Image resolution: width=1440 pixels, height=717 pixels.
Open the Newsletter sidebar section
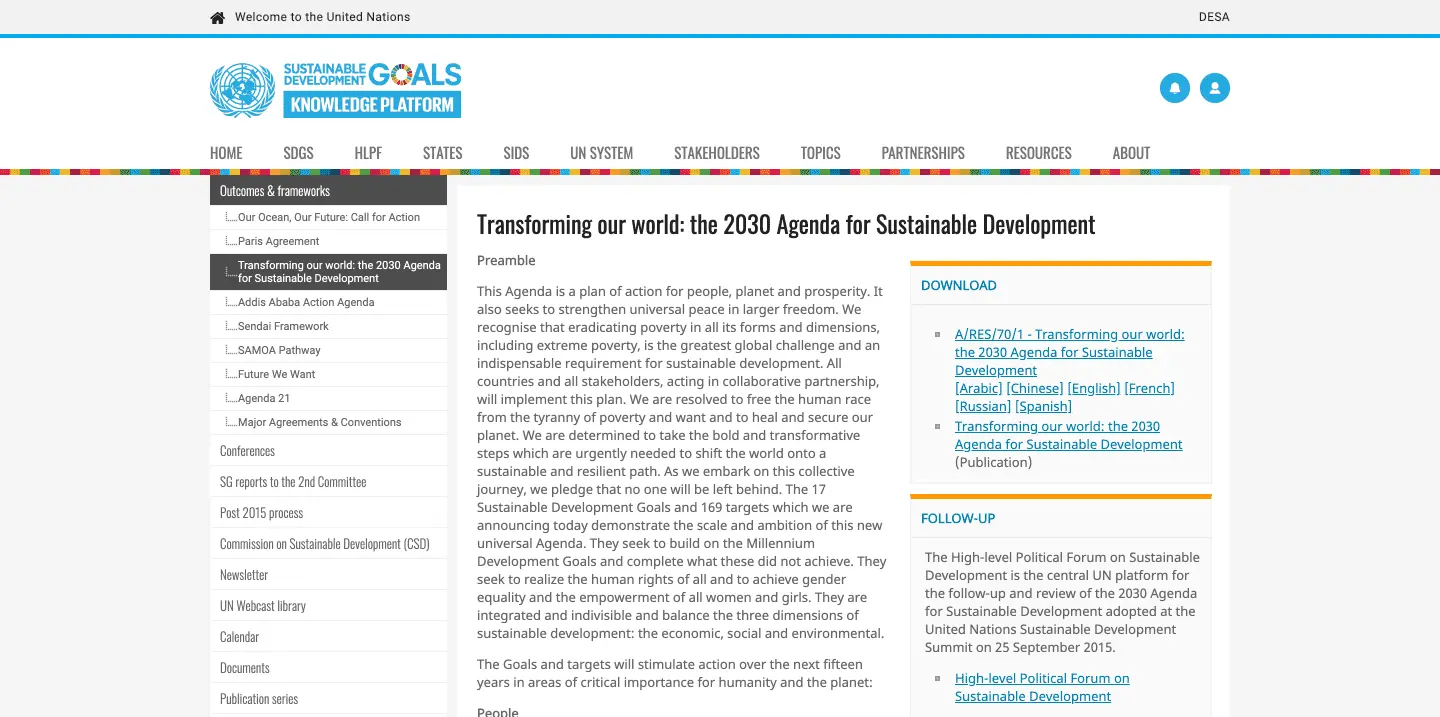pyautogui.click(x=328, y=575)
